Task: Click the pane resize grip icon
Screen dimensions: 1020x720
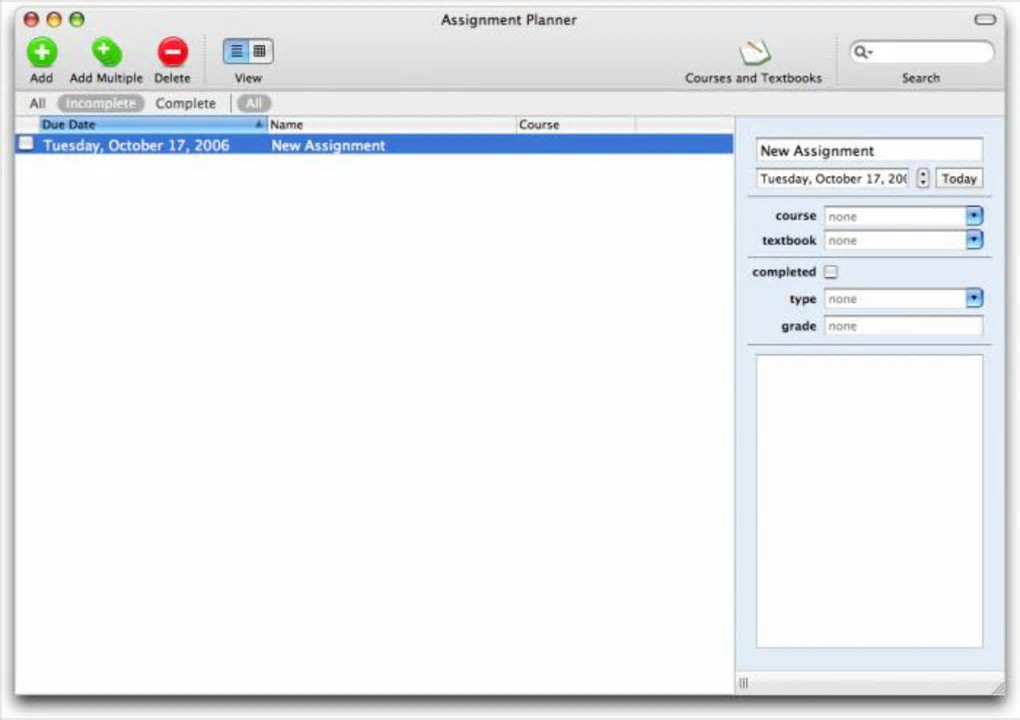Action: [744, 683]
